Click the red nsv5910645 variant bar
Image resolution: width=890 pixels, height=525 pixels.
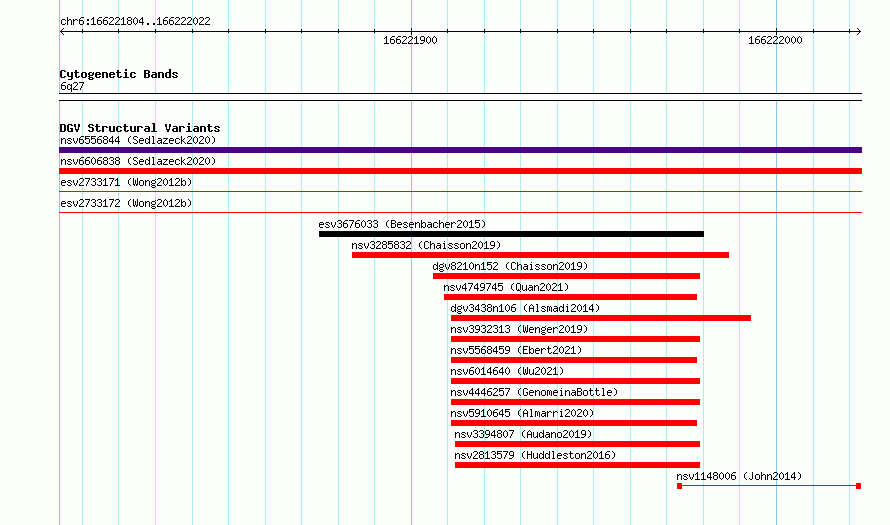click(574, 423)
